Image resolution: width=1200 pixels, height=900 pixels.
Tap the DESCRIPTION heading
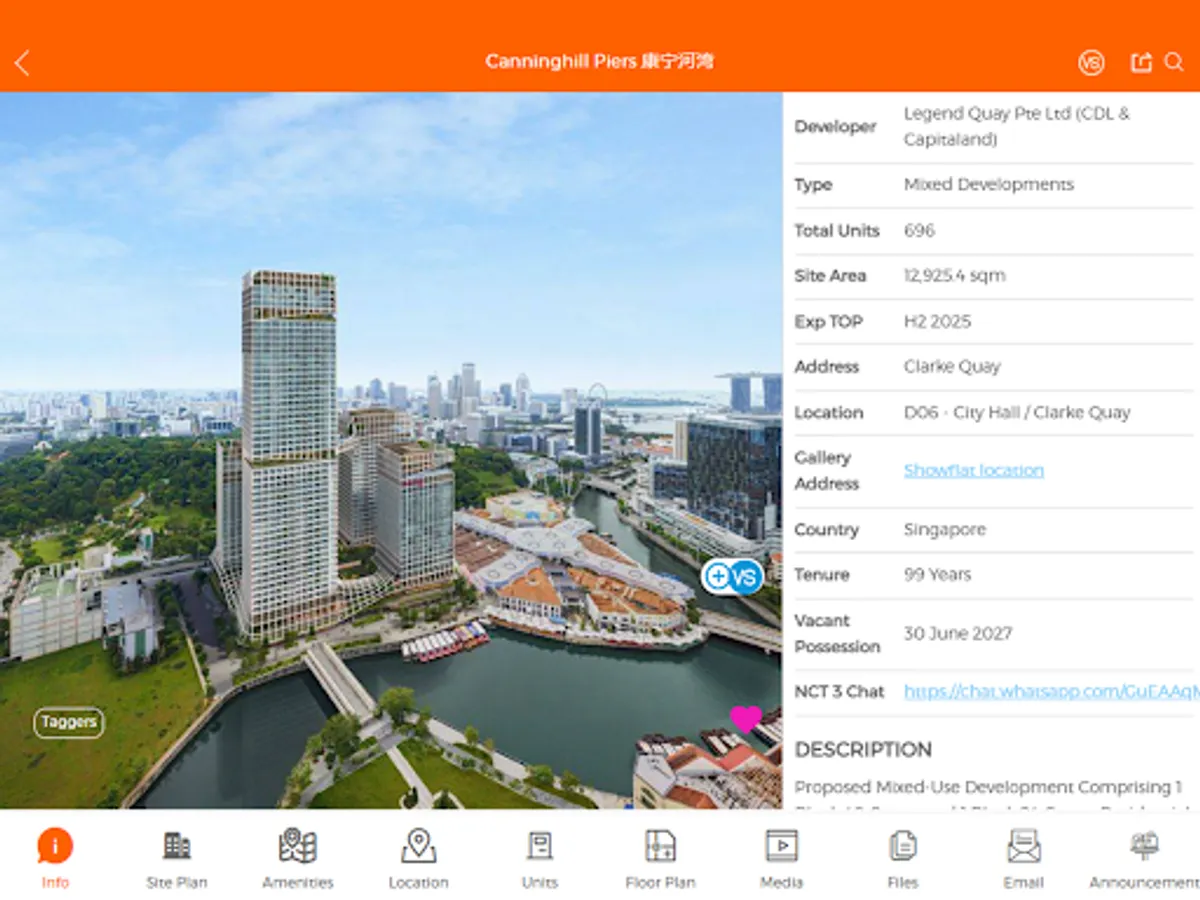click(863, 750)
